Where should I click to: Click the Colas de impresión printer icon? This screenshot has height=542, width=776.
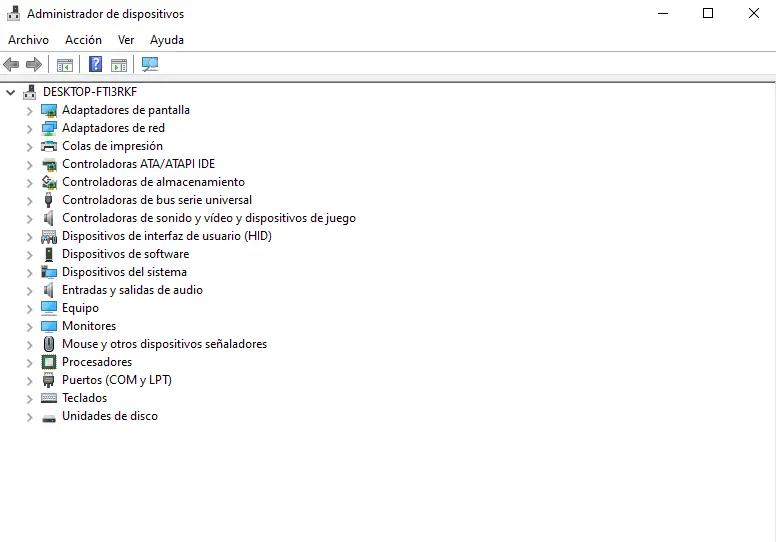49,146
